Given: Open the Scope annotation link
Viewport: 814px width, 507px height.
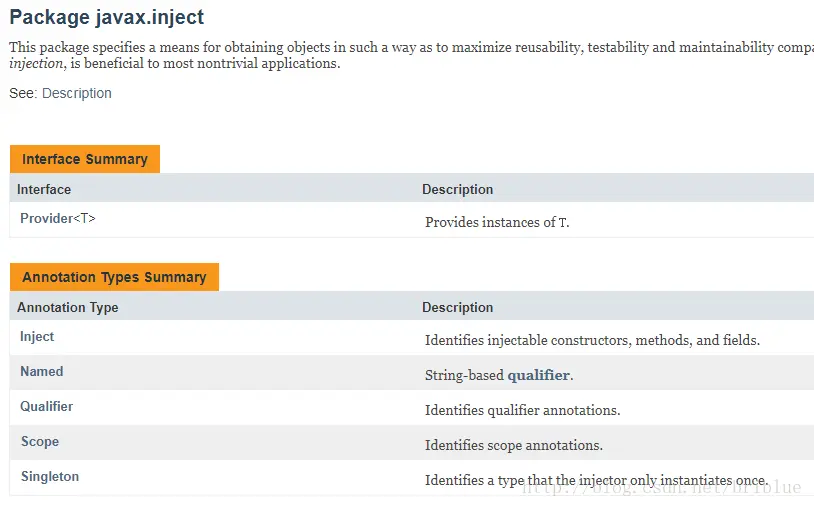Looking at the screenshot, I should tap(39, 442).
